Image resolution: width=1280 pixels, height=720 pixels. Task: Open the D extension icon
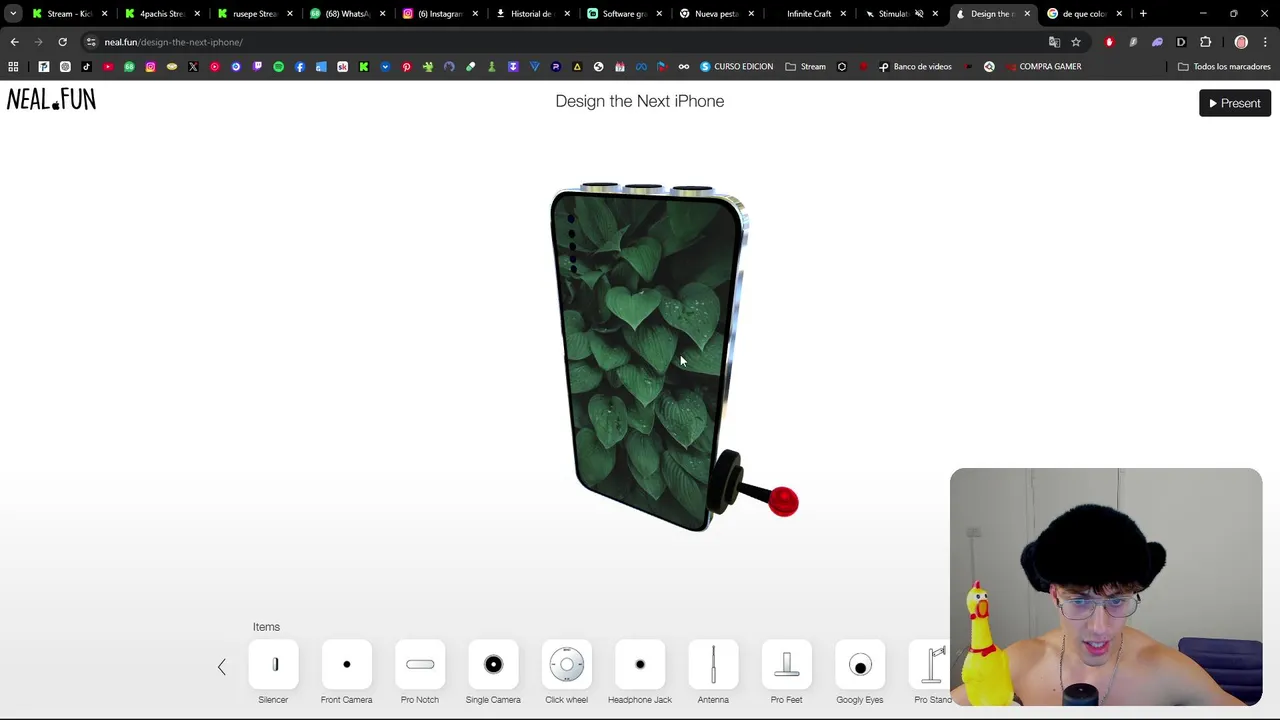coord(1181,42)
